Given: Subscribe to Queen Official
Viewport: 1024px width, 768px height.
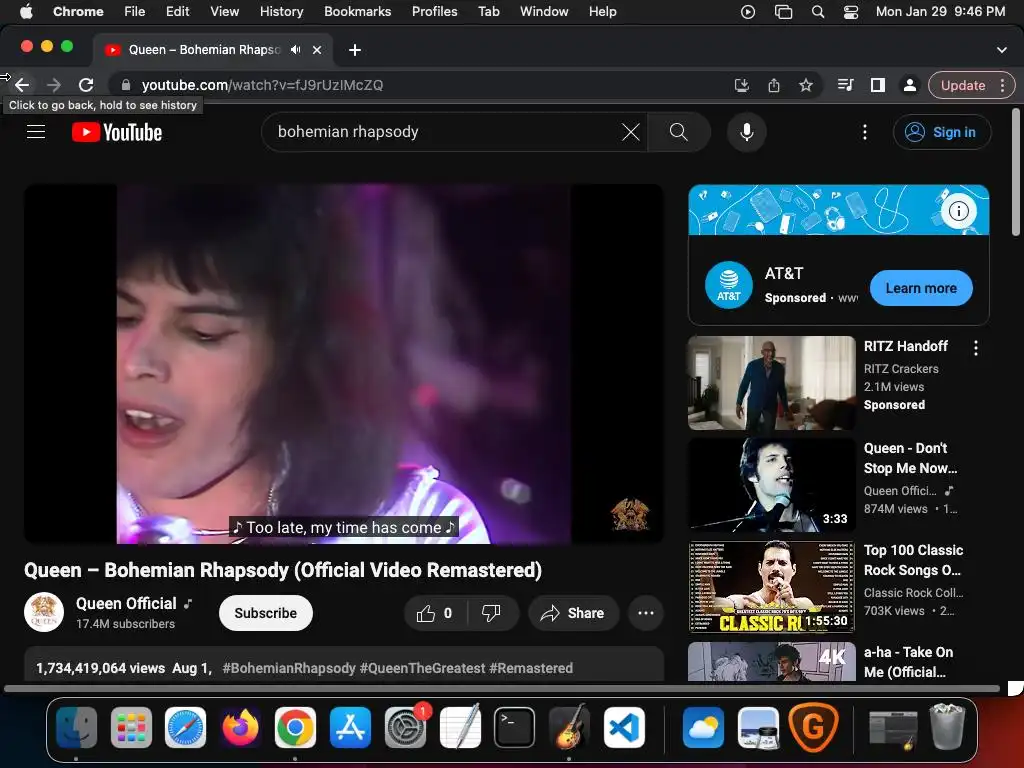Looking at the screenshot, I should coord(266,613).
